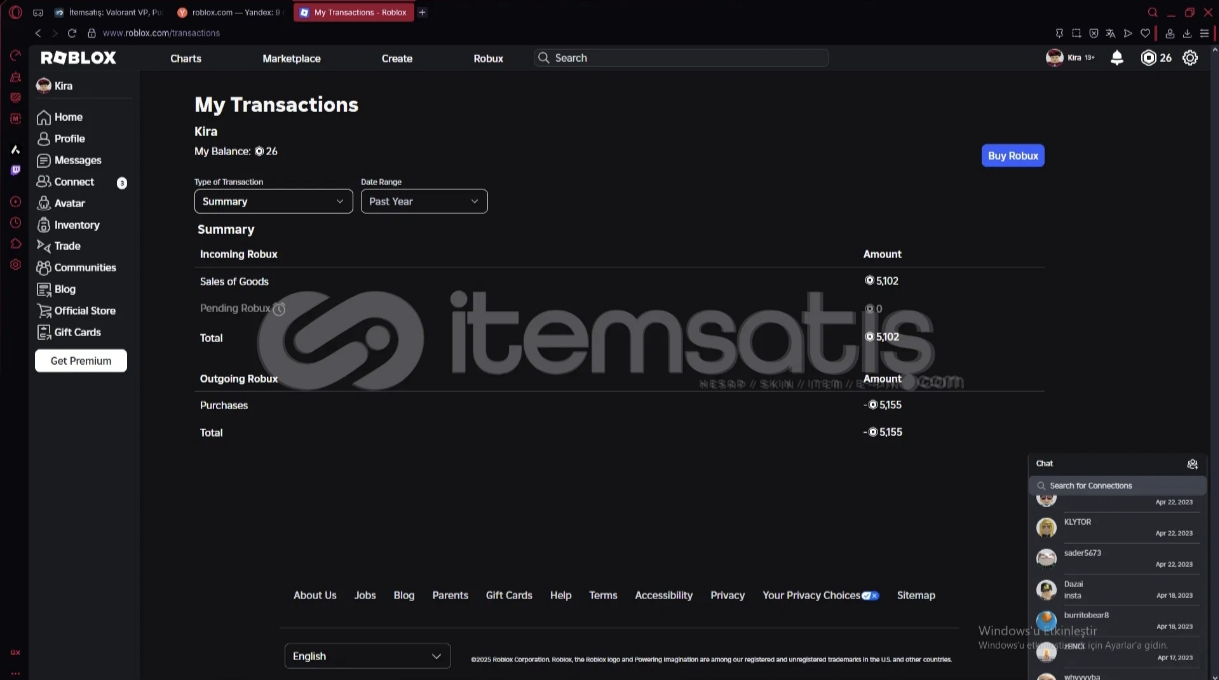Open the Opera menu logo
This screenshot has height=680, width=1219.
(x=15, y=12)
